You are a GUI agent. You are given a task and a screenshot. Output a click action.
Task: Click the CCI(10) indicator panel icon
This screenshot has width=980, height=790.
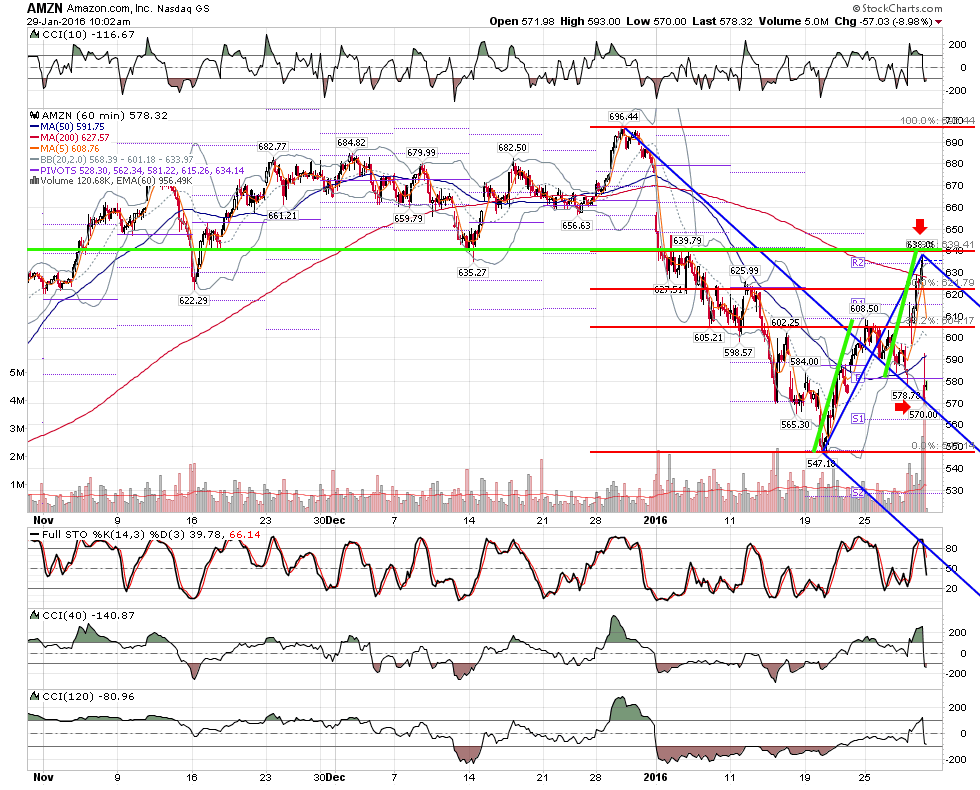click(x=35, y=35)
